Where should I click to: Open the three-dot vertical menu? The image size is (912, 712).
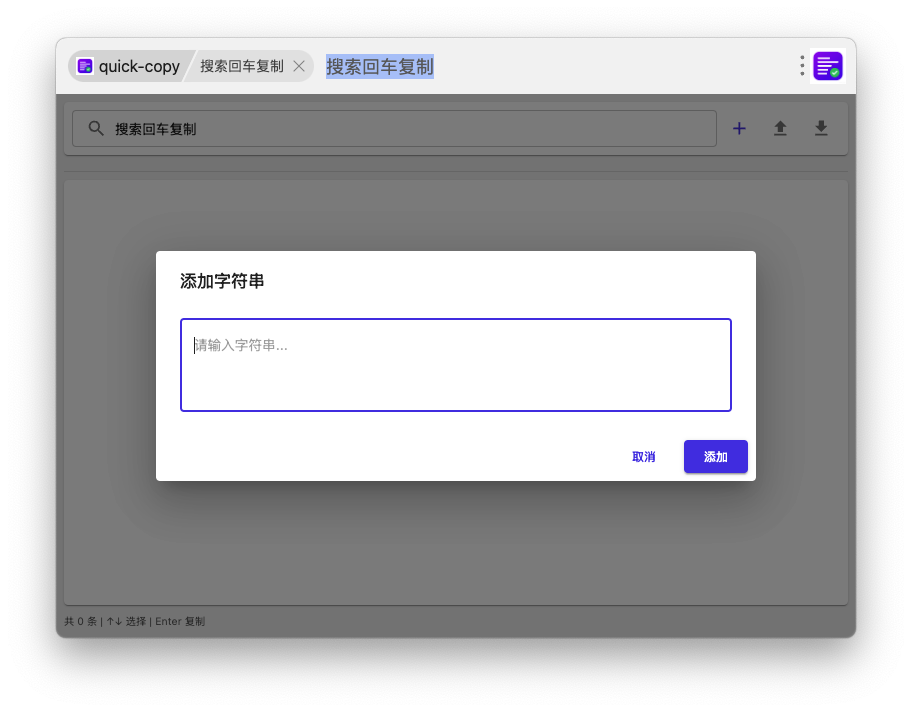coord(802,66)
